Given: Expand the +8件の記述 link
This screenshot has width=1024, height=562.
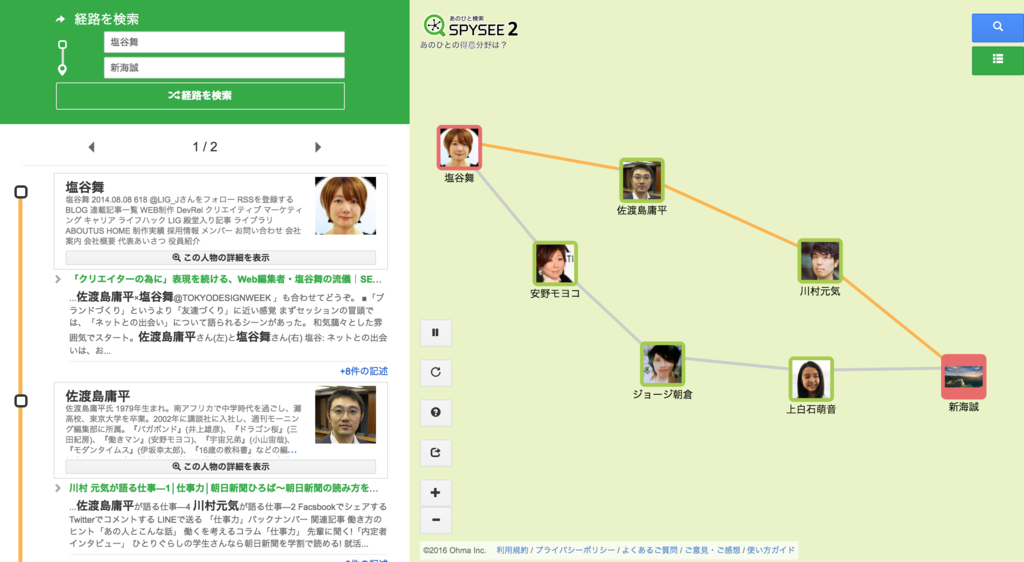Looking at the screenshot, I should [x=364, y=371].
